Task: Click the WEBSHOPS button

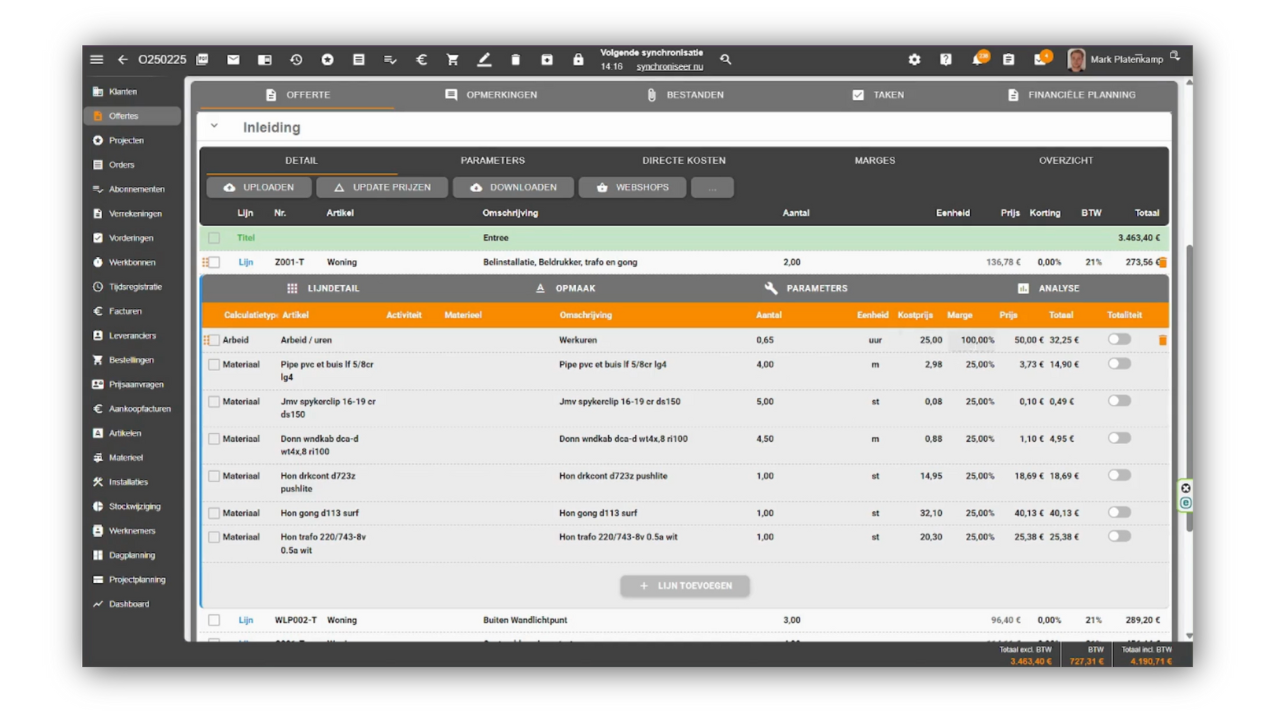Action: [x=632, y=187]
